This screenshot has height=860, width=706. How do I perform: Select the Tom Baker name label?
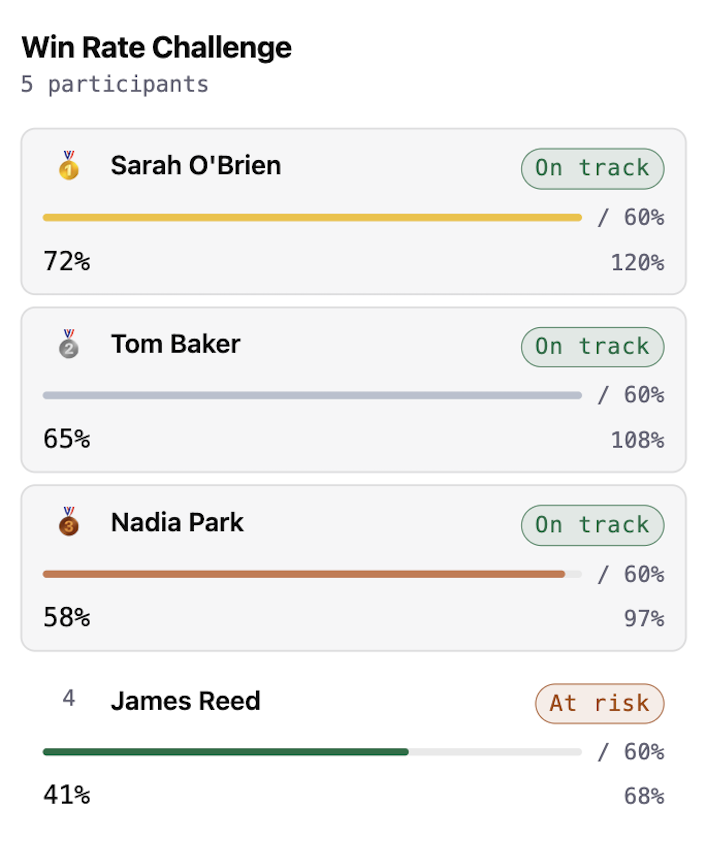click(175, 344)
